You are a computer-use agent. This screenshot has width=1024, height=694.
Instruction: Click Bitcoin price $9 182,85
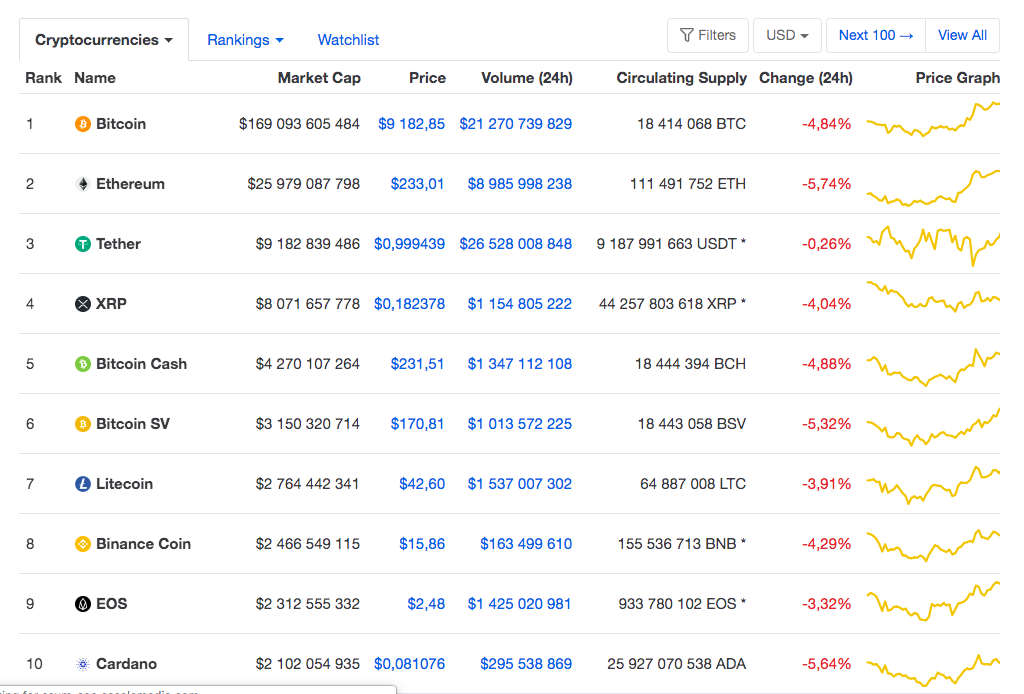click(x=411, y=124)
